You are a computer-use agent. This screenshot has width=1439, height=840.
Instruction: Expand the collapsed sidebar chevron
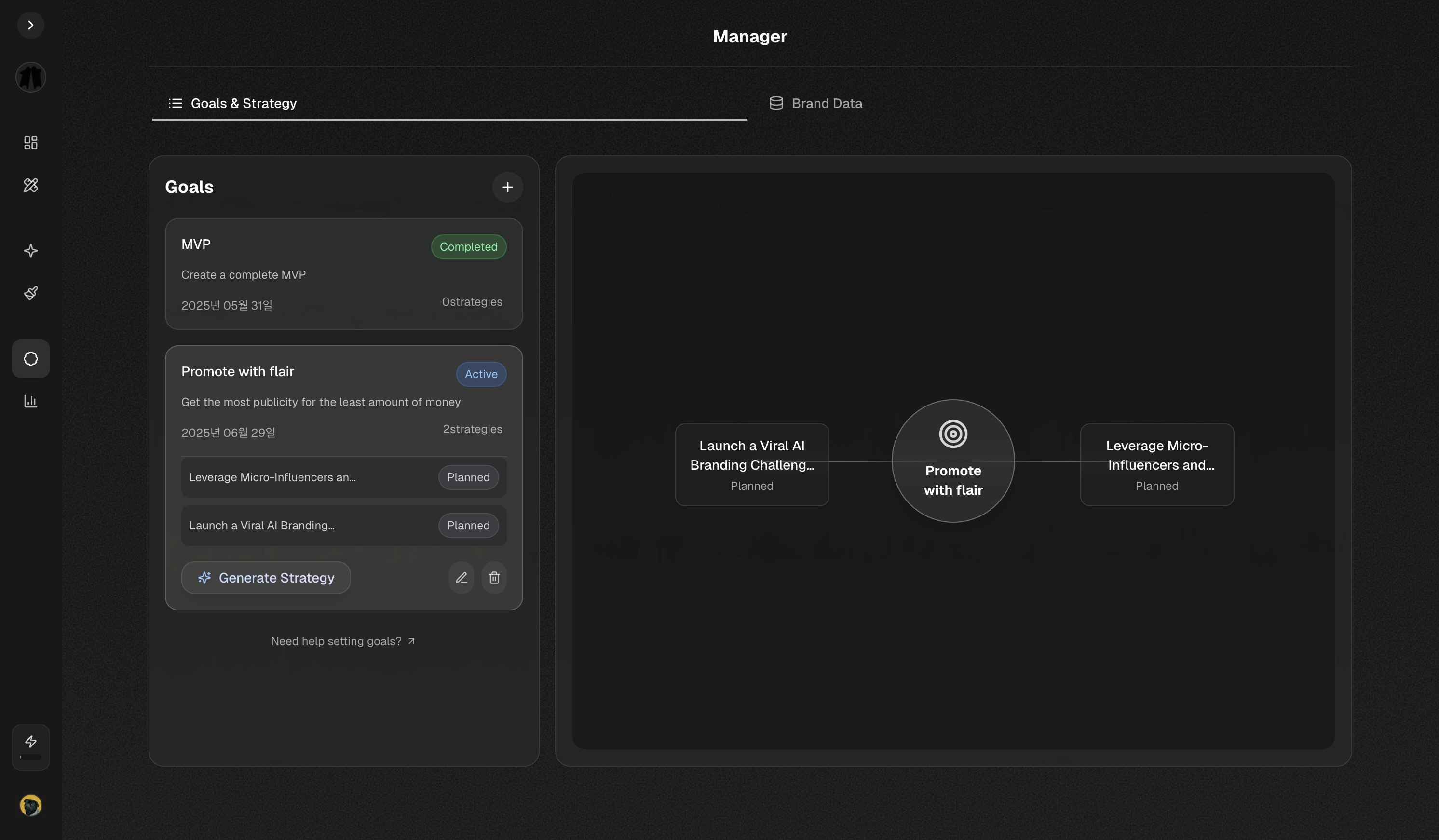[x=31, y=25]
